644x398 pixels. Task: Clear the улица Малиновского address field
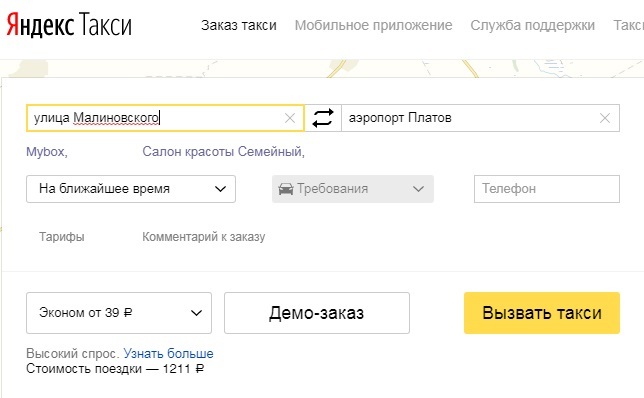pos(290,118)
